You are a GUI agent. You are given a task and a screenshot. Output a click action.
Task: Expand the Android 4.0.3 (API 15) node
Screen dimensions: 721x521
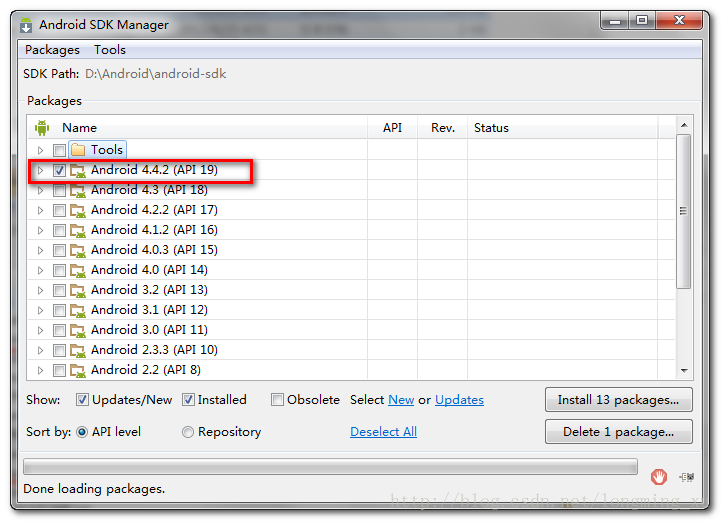tap(40, 251)
